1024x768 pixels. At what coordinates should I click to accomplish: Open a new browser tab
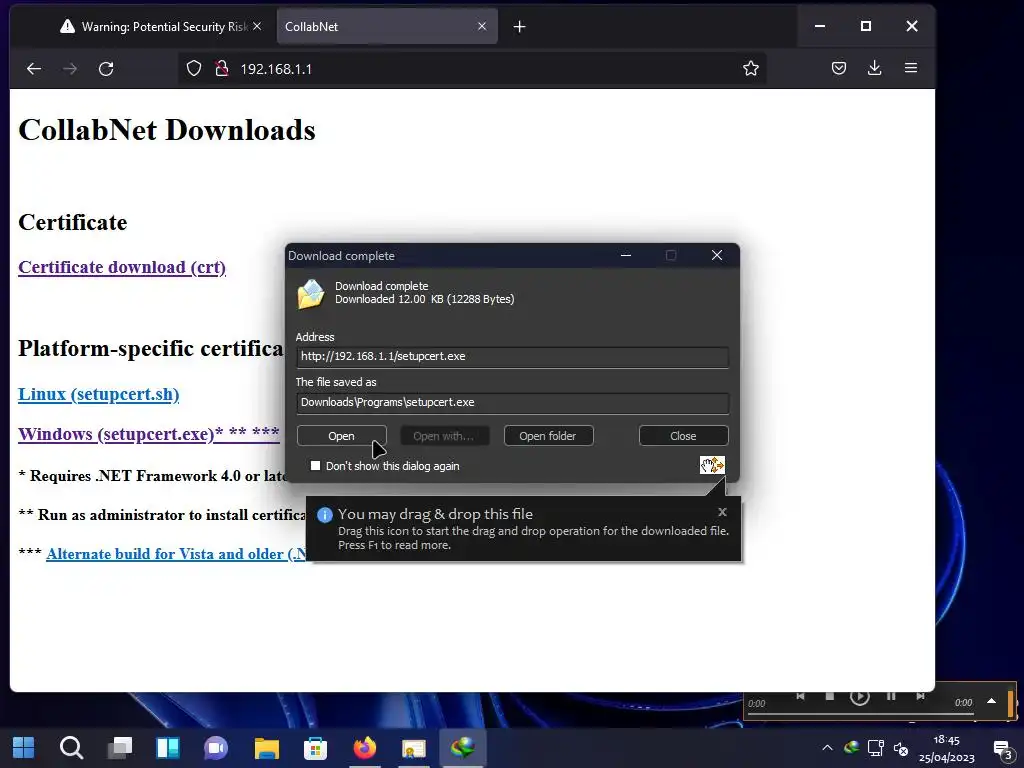pyautogui.click(x=519, y=27)
